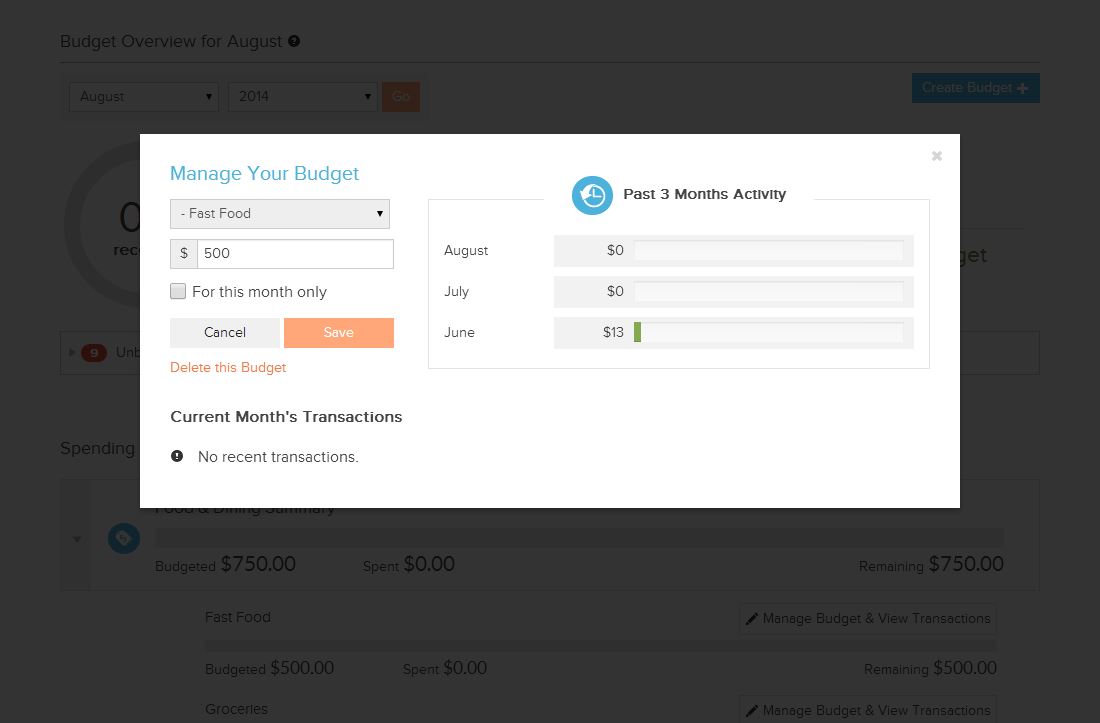Click the Food & Dining Budgeted $750.00 value
Image resolution: width=1100 pixels, height=723 pixels.
pyautogui.click(x=258, y=564)
